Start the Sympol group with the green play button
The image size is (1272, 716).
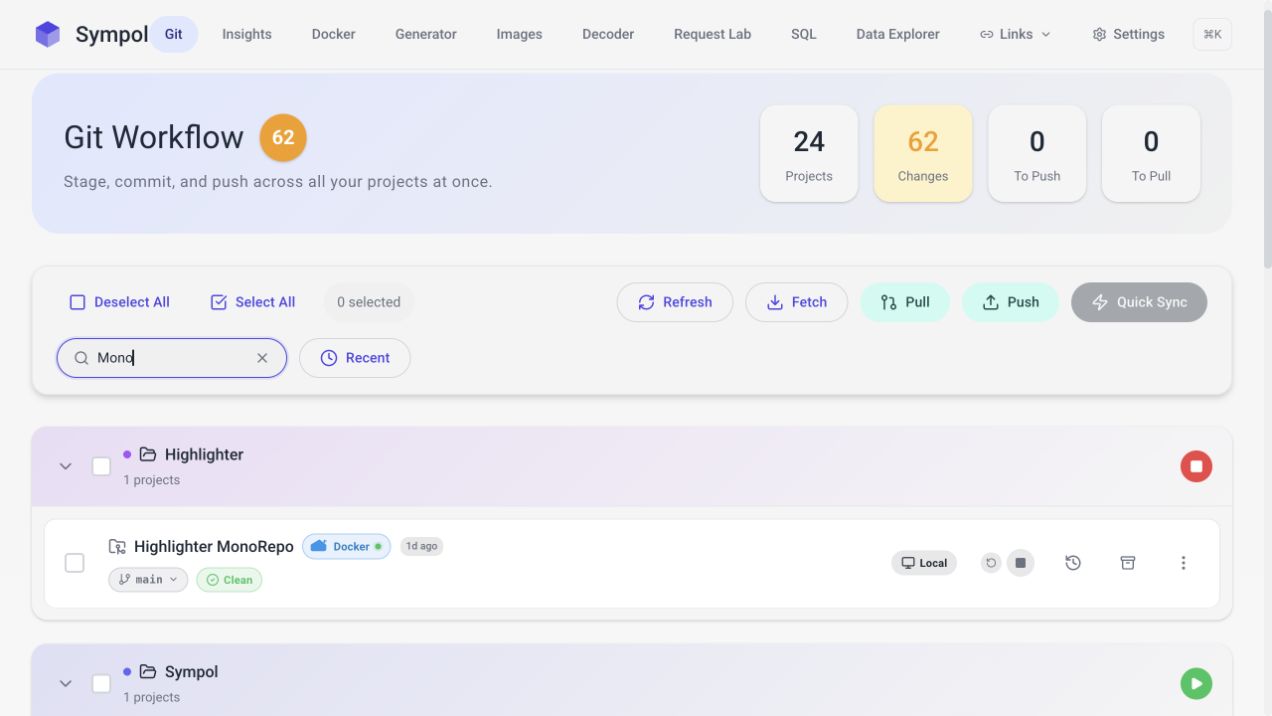tap(1196, 684)
